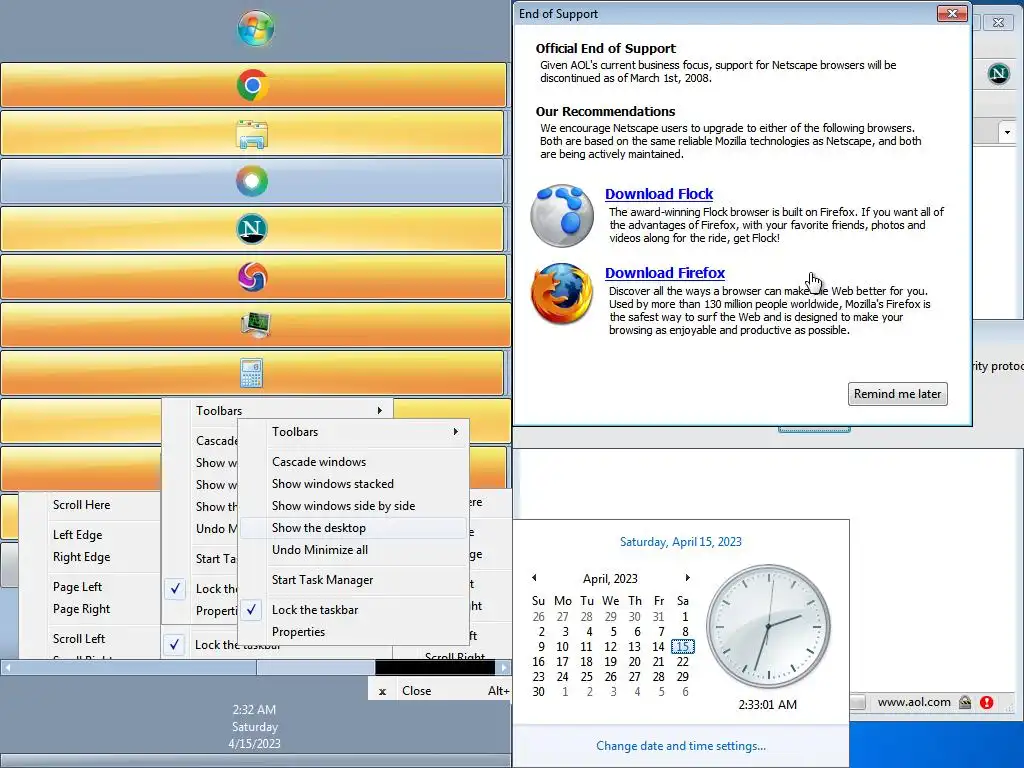Click www.aol.com in the status bar
Image resolution: width=1024 pixels, height=768 pixels.
pyautogui.click(x=914, y=702)
